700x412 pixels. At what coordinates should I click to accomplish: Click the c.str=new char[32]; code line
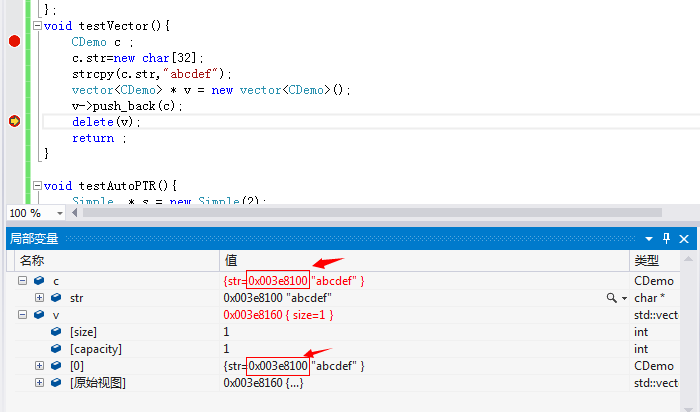138,58
